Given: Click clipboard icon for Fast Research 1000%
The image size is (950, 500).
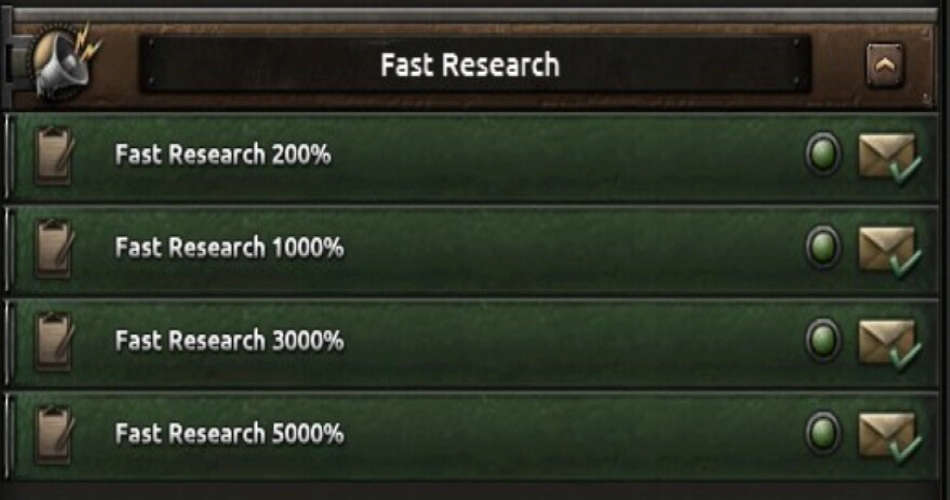Looking at the screenshot, I should pos(53,248).
